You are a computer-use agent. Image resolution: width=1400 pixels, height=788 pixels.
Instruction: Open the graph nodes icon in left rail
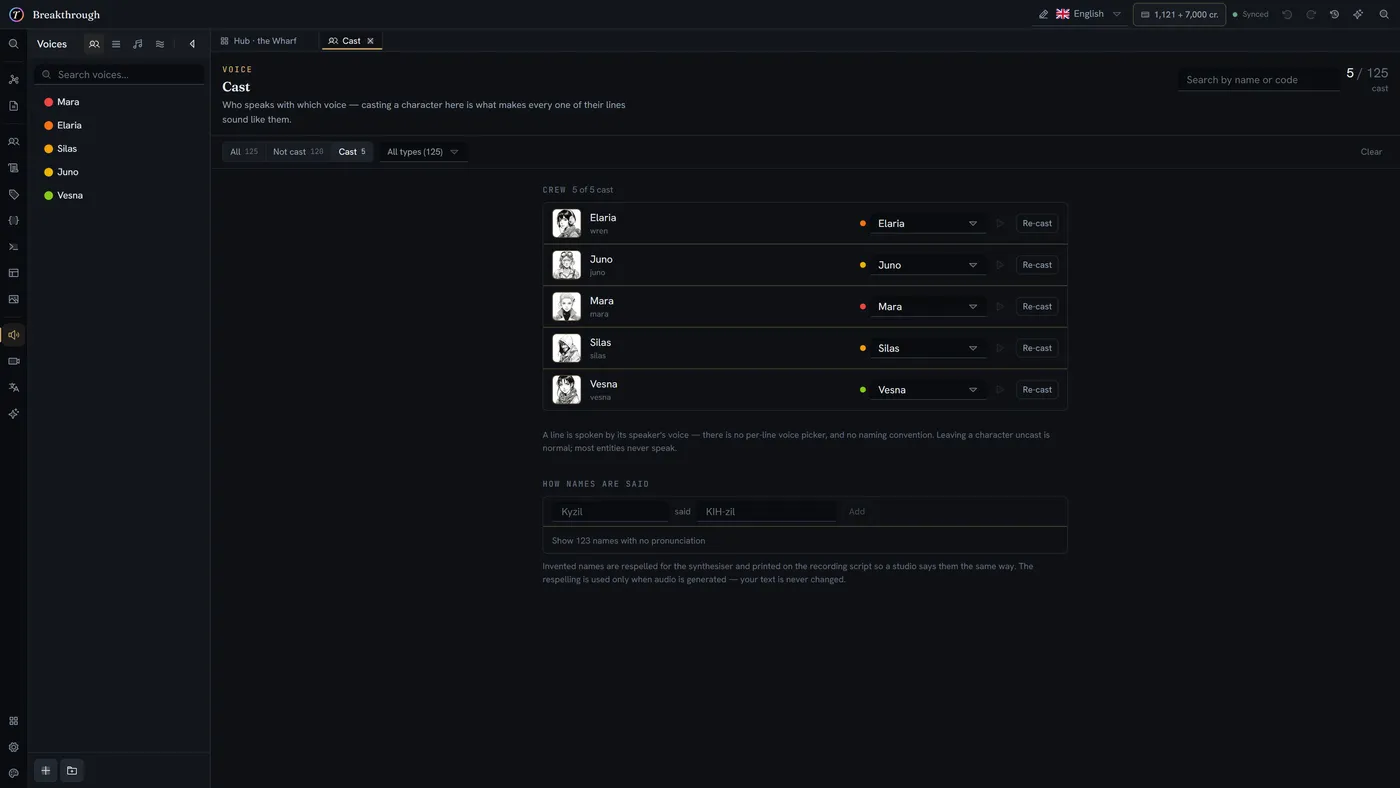[x=14, y=79]
